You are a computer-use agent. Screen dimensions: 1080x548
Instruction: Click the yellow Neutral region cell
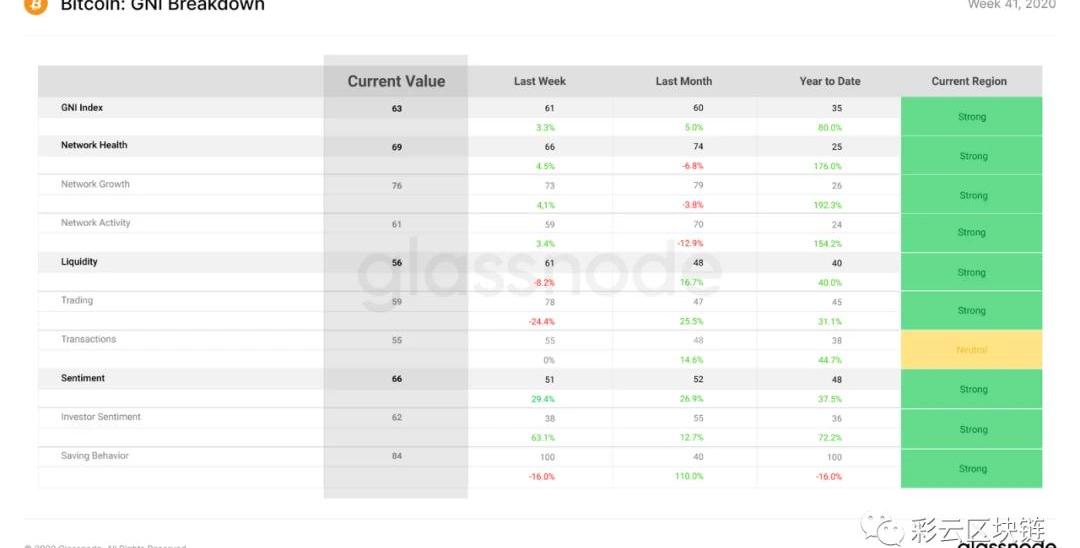[x=971, y=350]
